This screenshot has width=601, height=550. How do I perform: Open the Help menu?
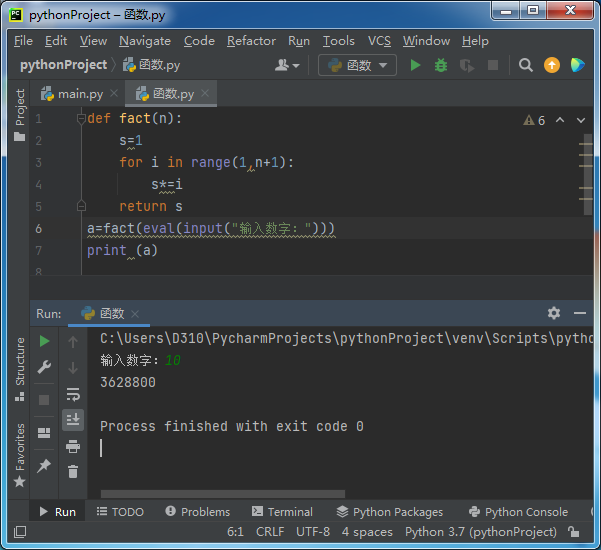[475, 41]
